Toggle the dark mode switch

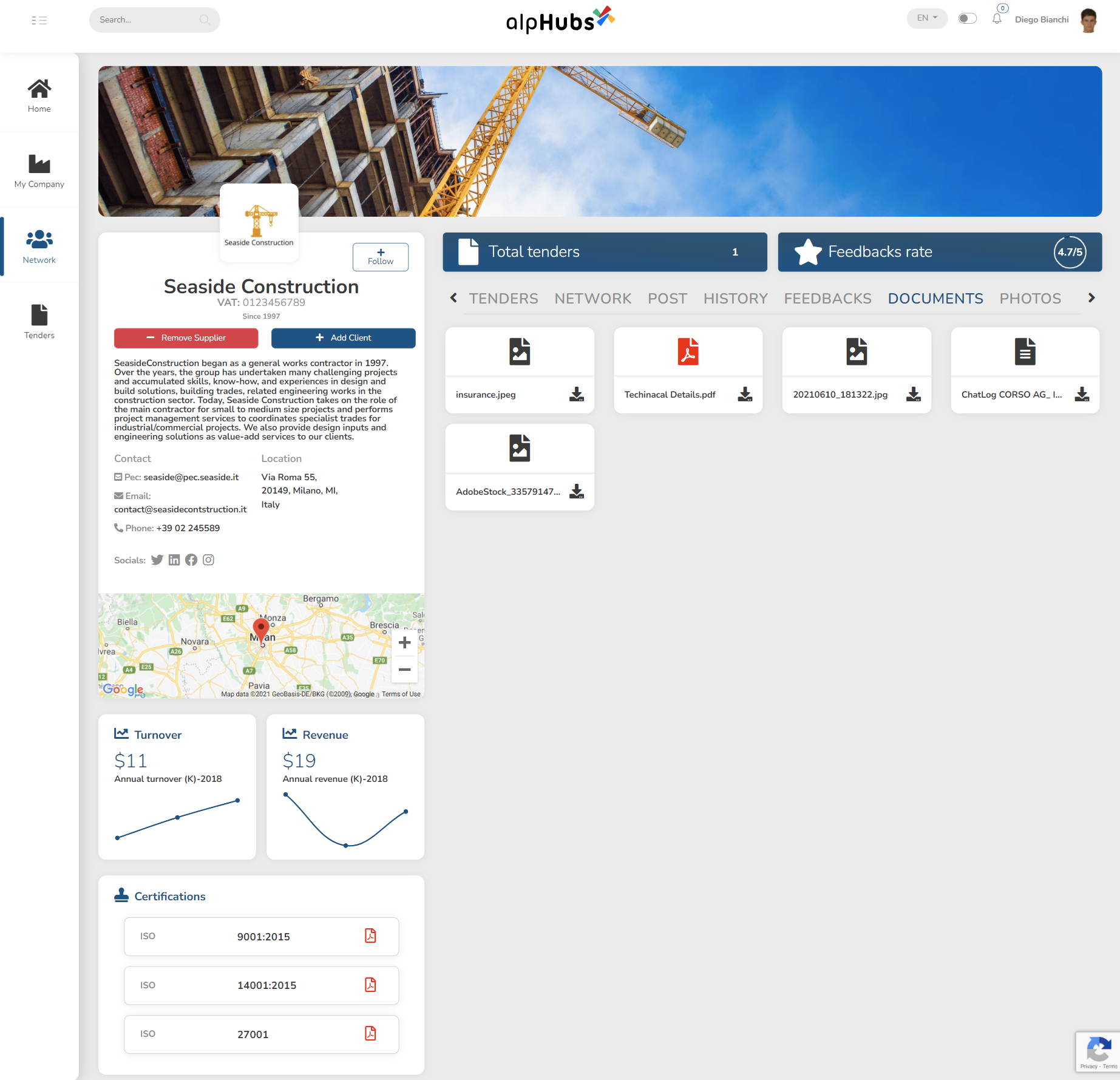(x=967, y=18)
